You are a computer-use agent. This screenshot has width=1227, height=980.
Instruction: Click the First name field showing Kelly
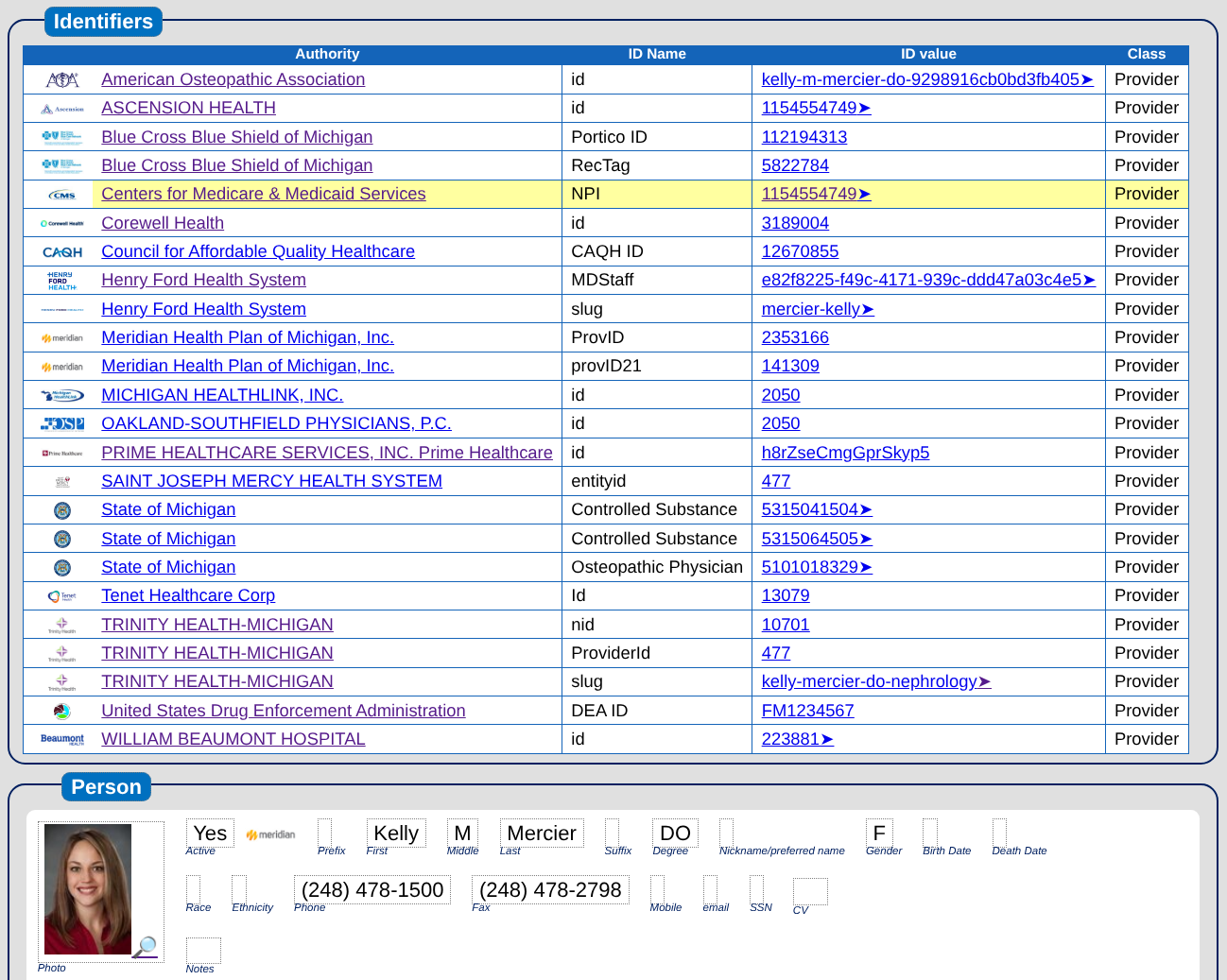(396, 834)
